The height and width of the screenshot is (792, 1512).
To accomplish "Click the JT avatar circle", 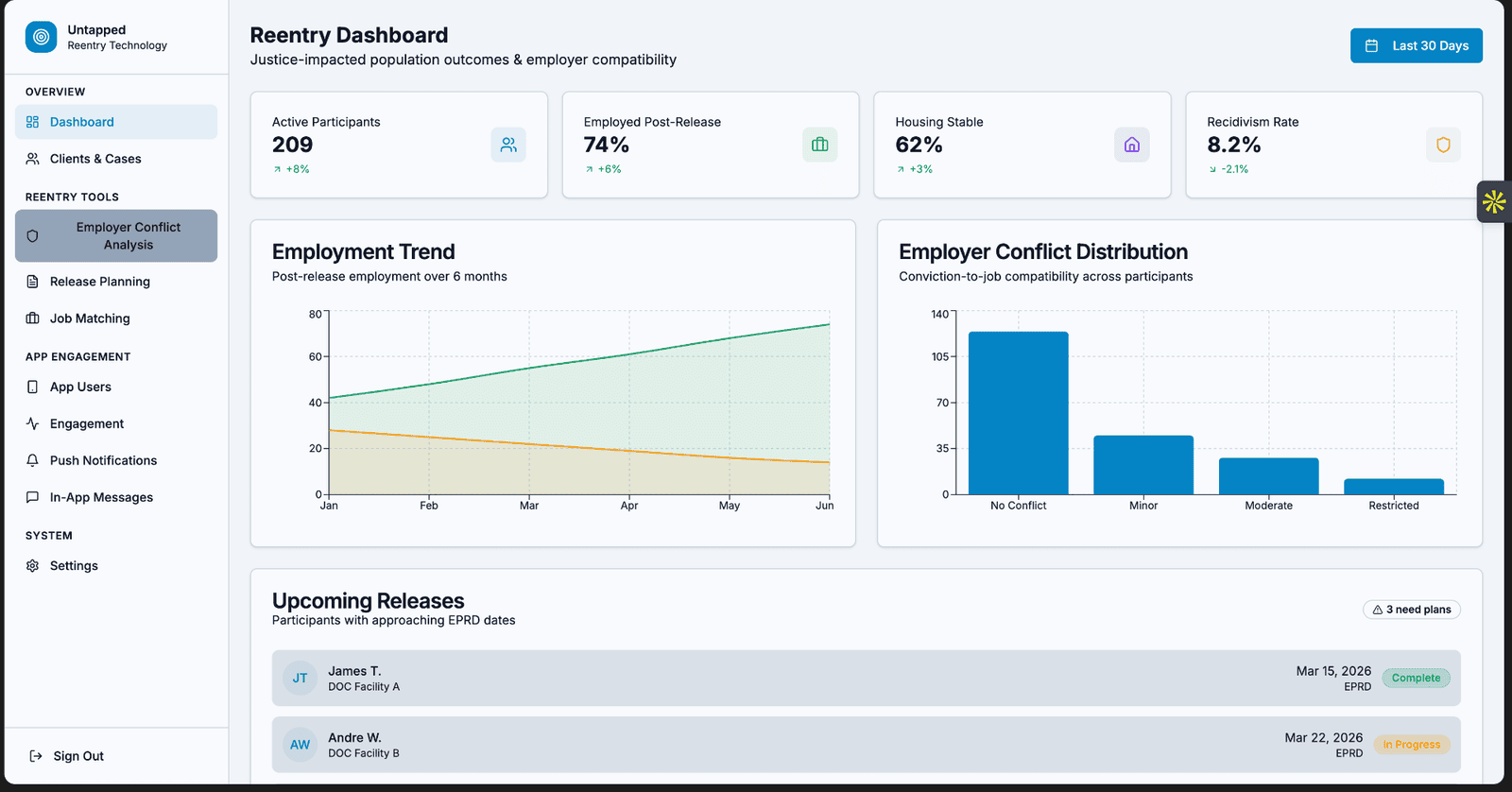I will click(300, 678).
